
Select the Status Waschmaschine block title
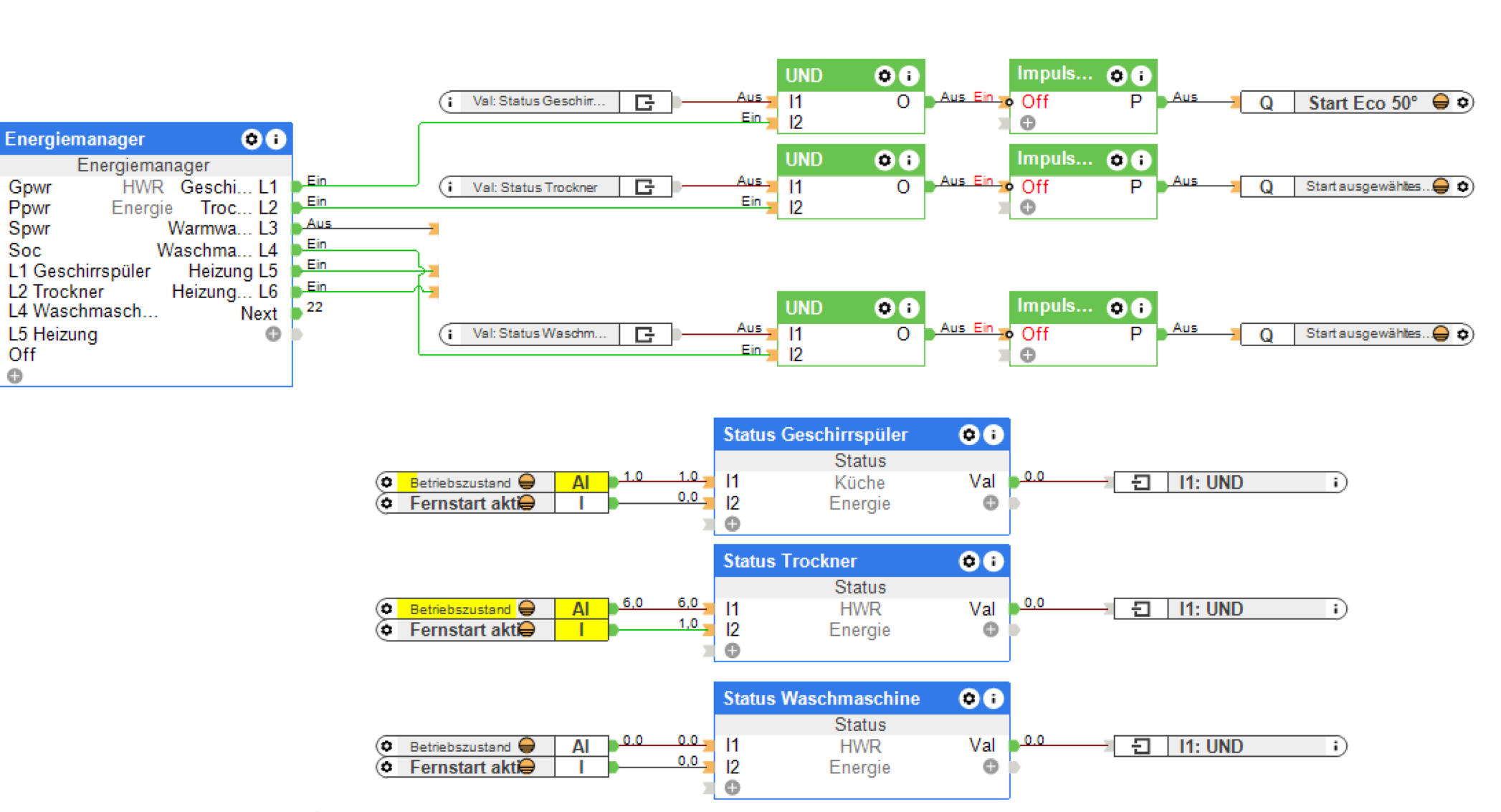tap(821, 699)
